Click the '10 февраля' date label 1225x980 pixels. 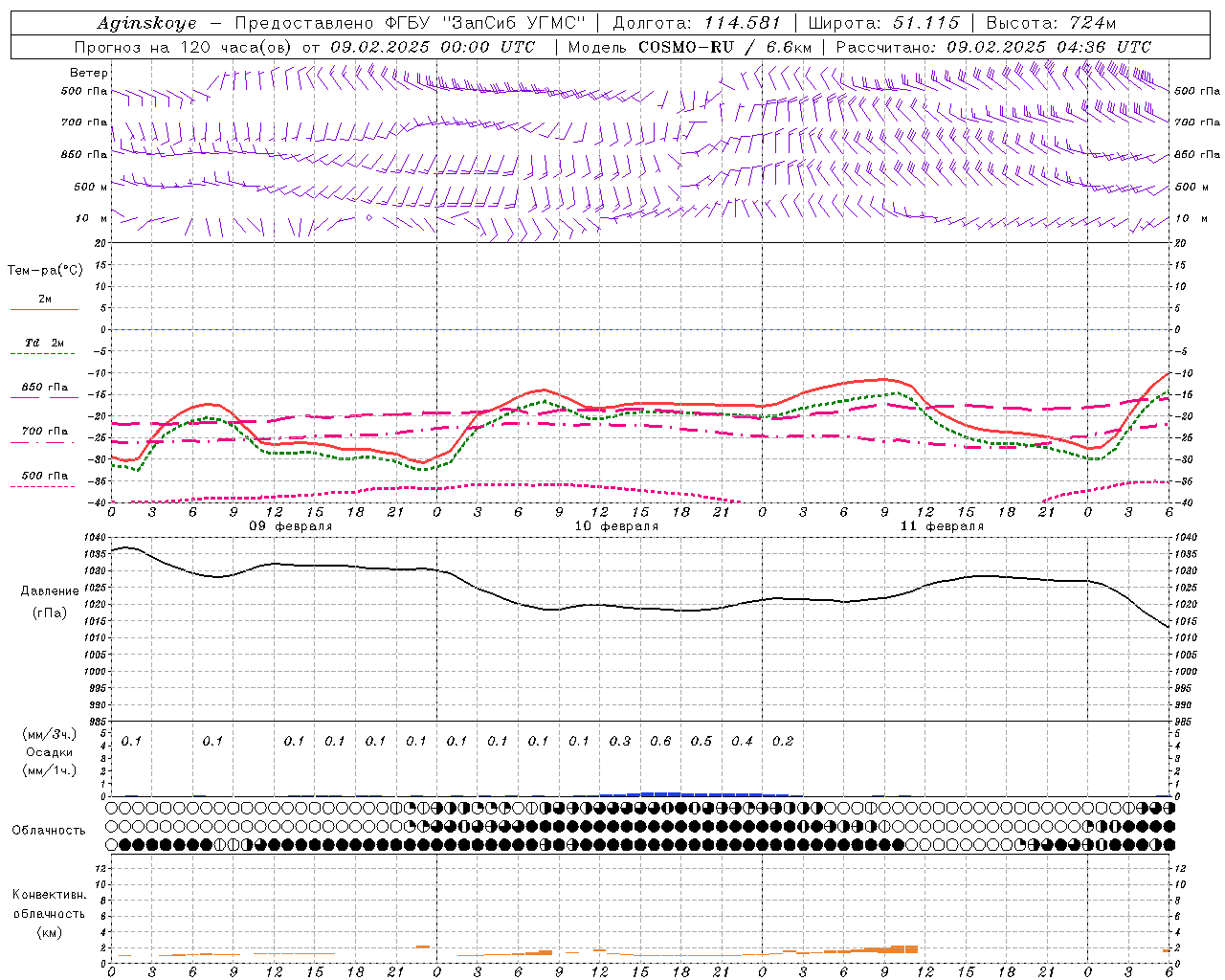pos(616,526)
